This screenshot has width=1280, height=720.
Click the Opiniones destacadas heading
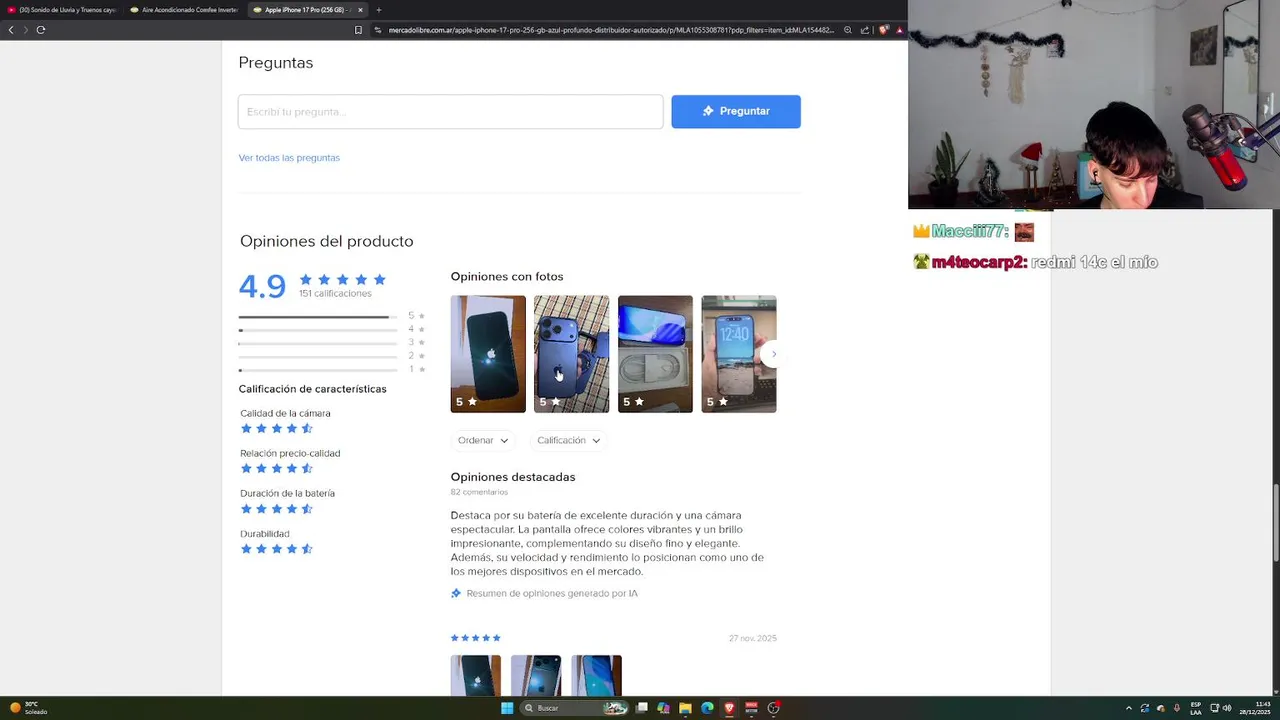[x=513, y=477]
